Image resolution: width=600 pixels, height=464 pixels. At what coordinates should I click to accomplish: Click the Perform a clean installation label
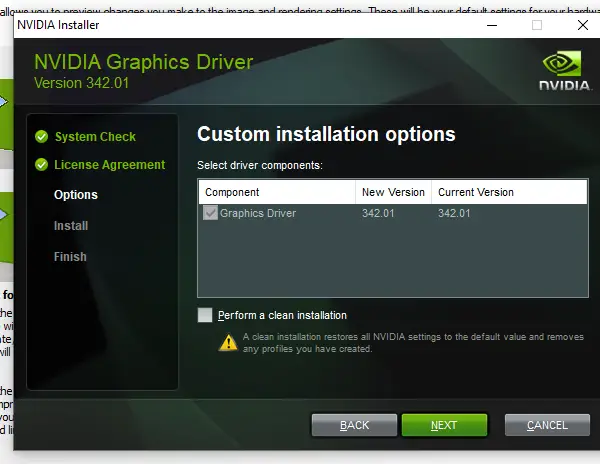pyautogui.click(x=282, y=315)
